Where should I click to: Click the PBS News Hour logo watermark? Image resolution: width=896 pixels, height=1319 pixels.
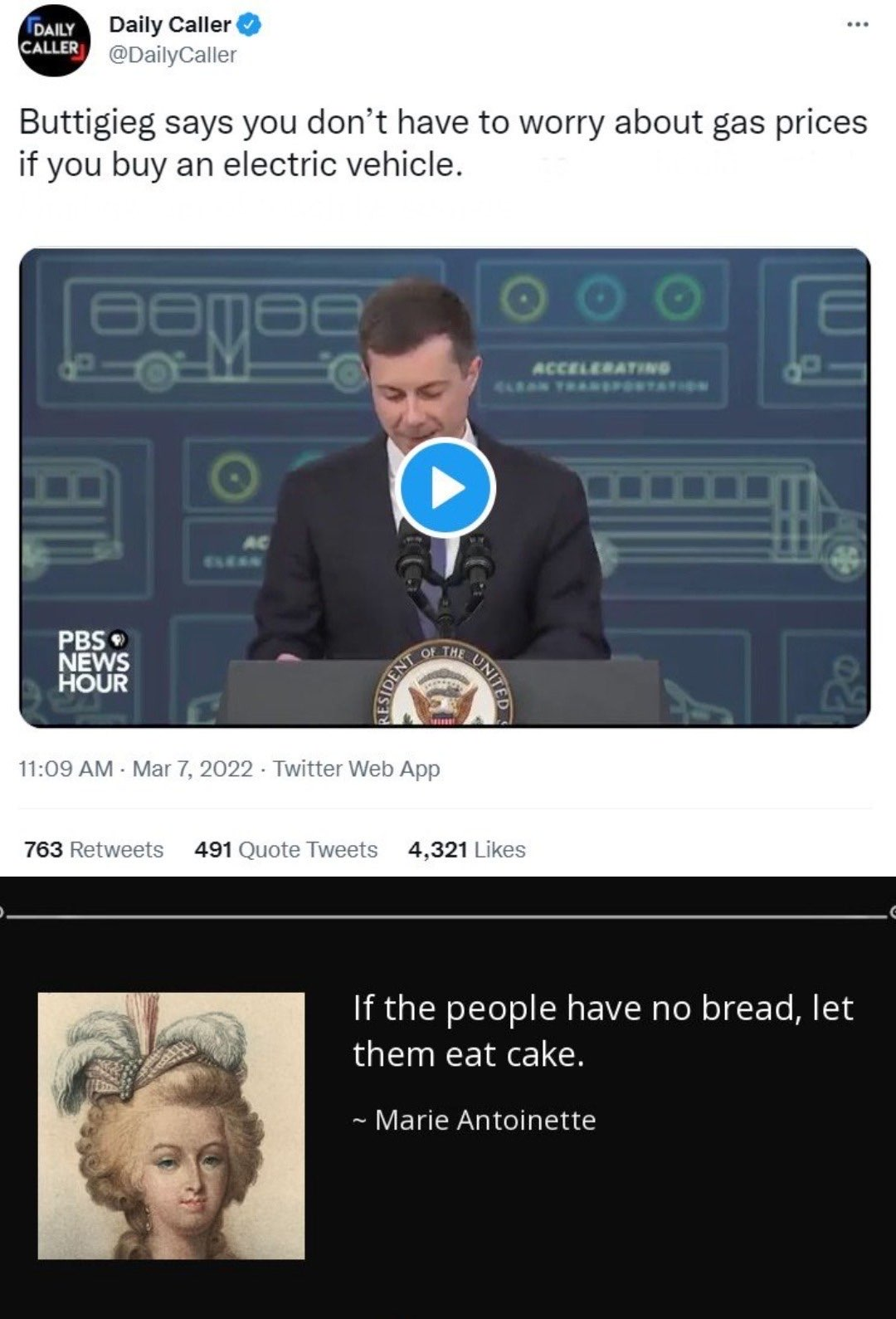[93, 662]
